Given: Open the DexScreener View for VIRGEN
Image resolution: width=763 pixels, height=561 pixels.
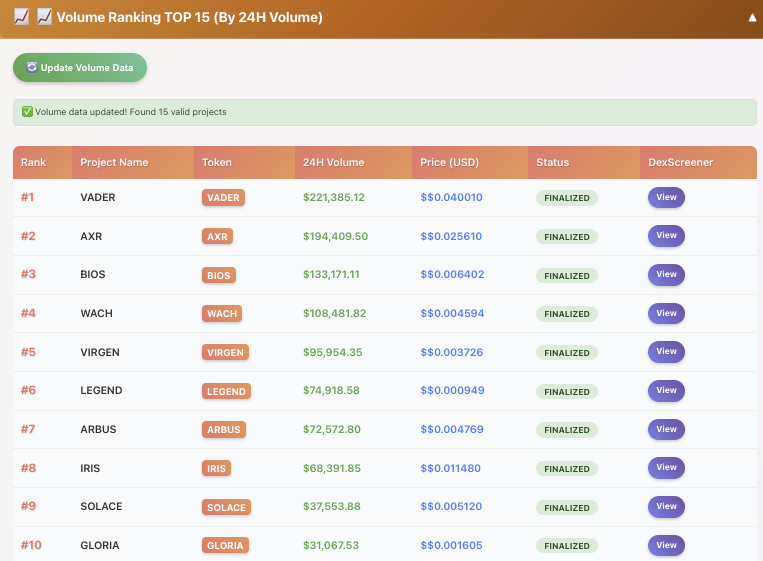Looking at the screenshot, I should (x=666, y=351).
